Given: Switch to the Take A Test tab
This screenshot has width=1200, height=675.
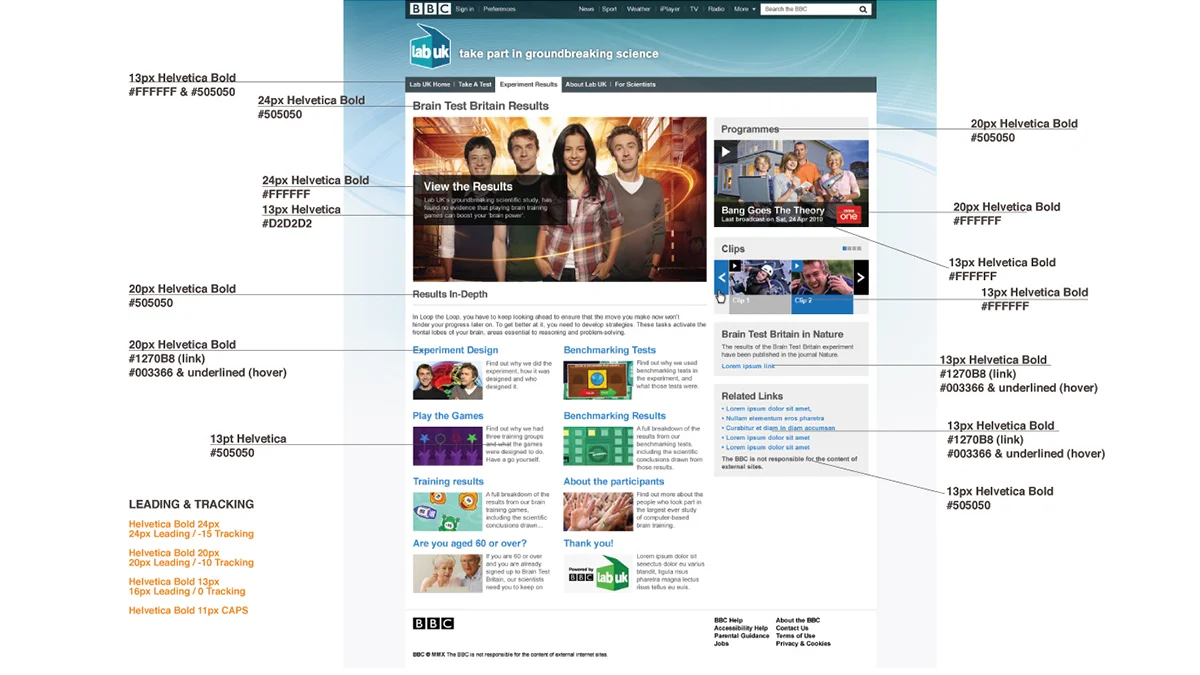Looking at the screenshot, I should [x=475, y=85].
